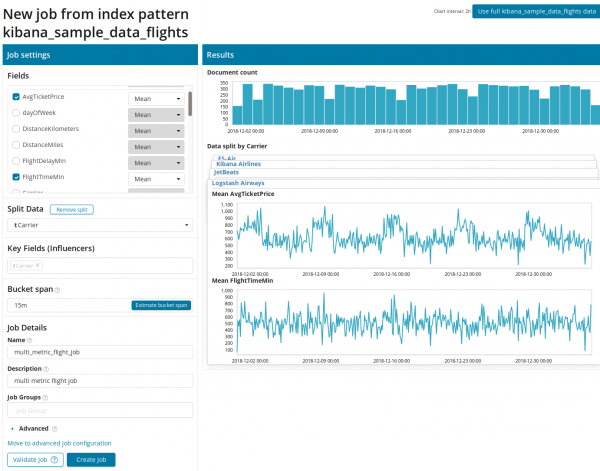This screenshot has width=600, height=471.
Task: Click the help icon next to Name
Action: point(32,340)
